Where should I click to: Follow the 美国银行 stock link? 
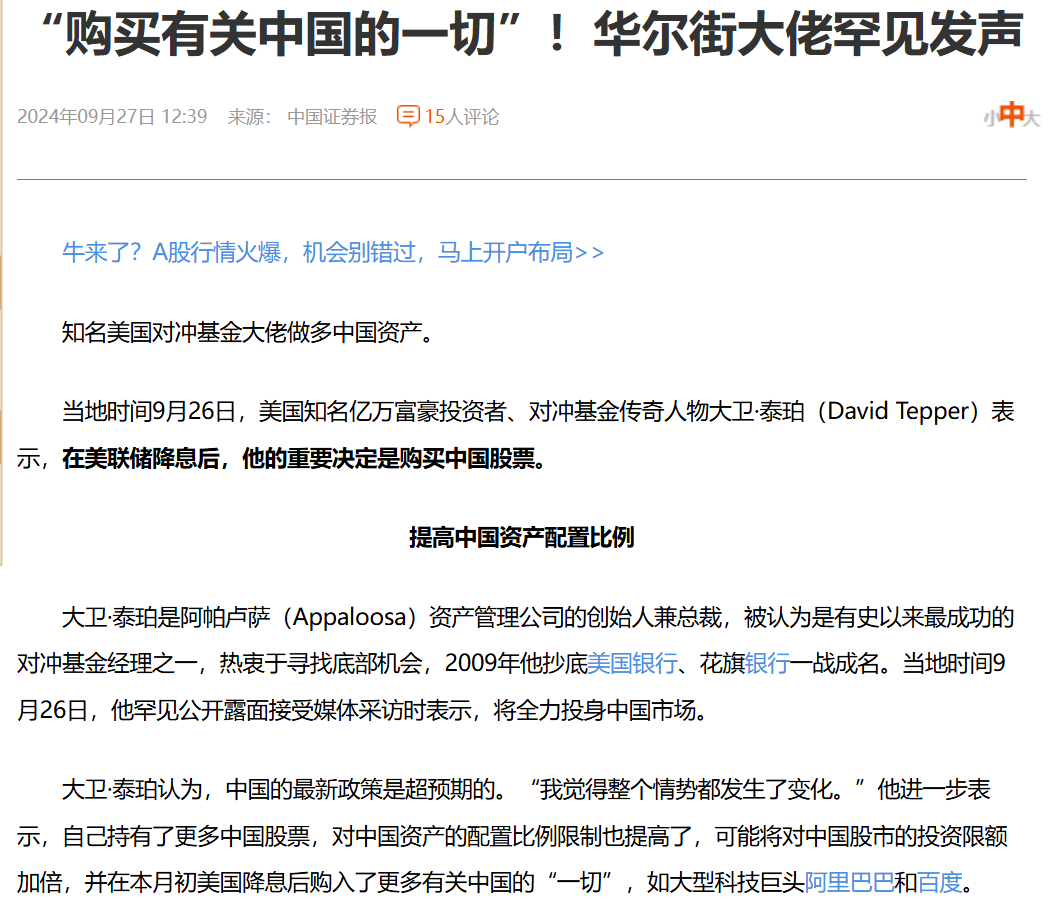pyautogui.click(x=632, y=663)
